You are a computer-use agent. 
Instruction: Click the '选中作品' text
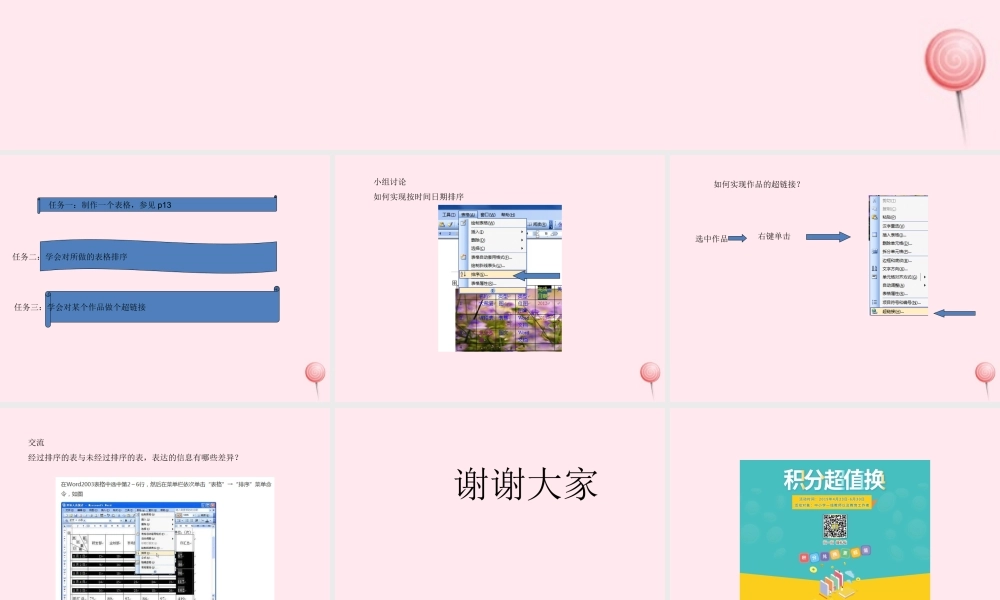[x=711, y=239]
